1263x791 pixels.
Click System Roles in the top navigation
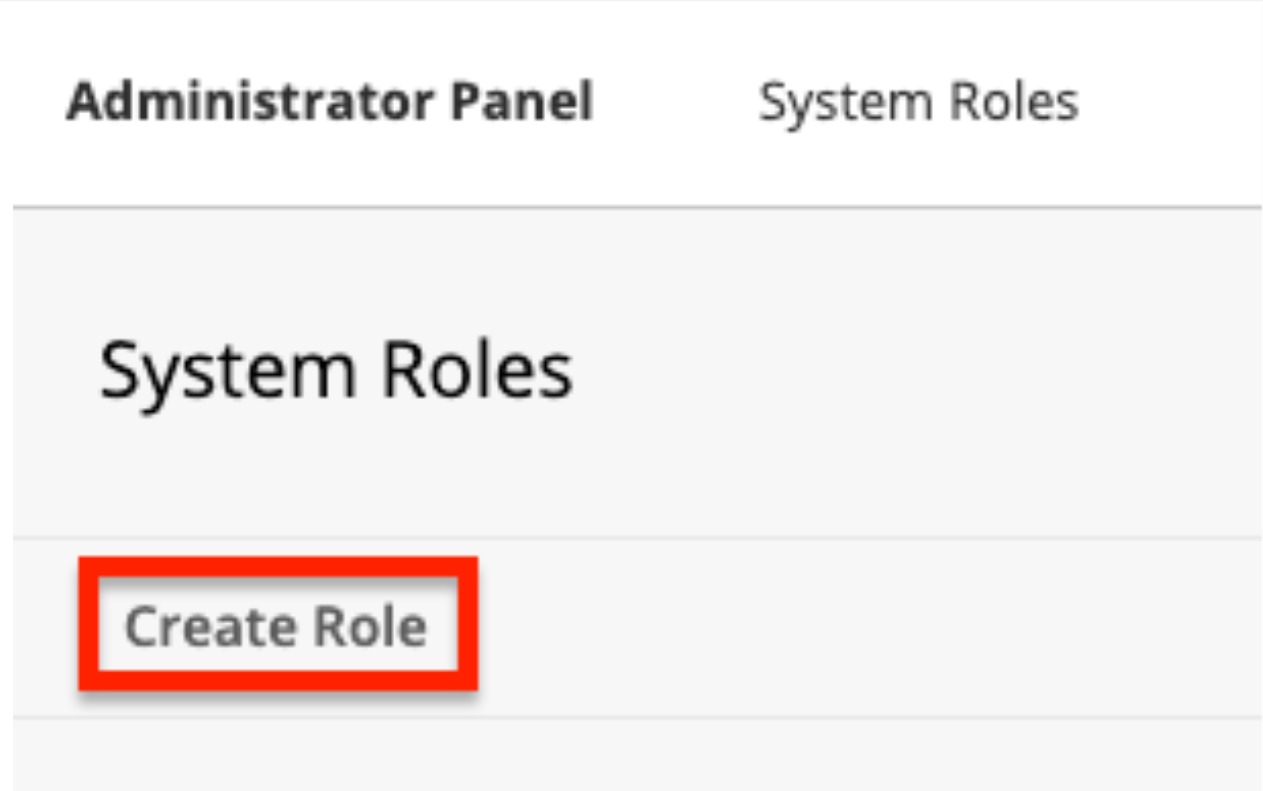tap(918, 102)
